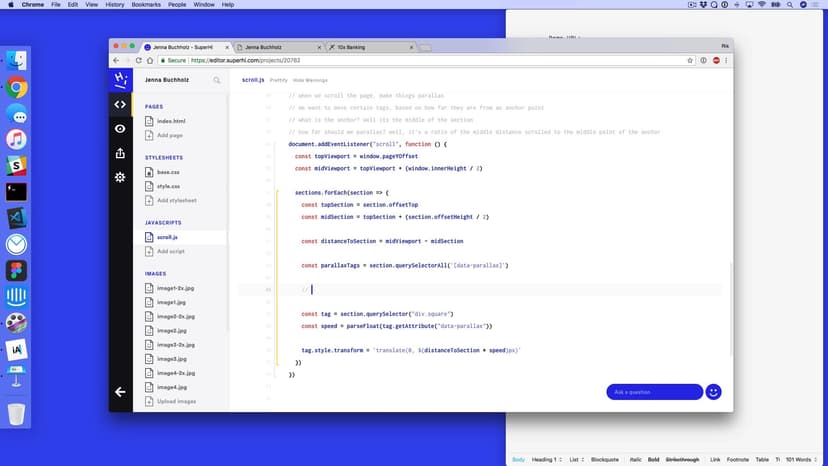
Task: Select style.css stylesheet file
Action: coord(169,186)
